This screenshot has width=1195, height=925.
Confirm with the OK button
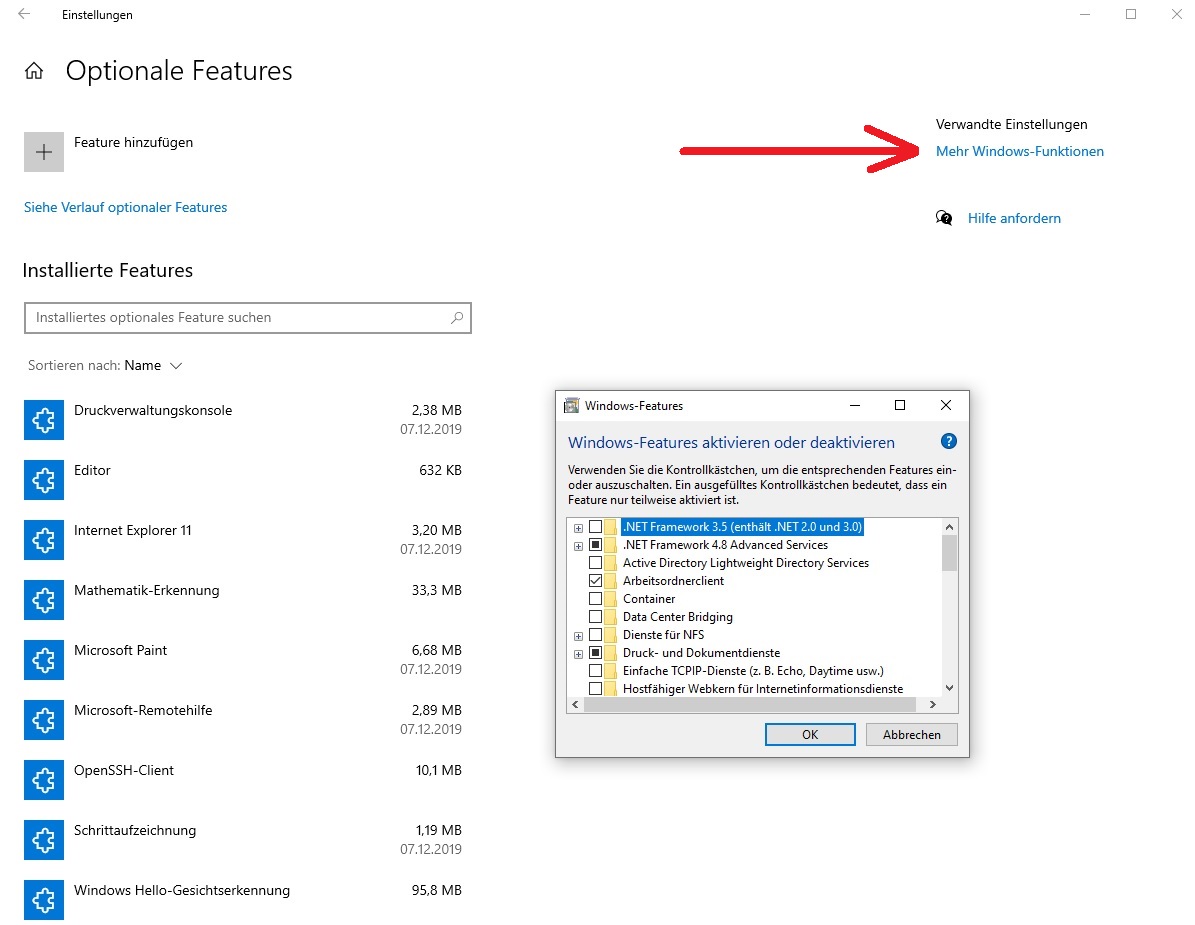[x=809, y=735]
